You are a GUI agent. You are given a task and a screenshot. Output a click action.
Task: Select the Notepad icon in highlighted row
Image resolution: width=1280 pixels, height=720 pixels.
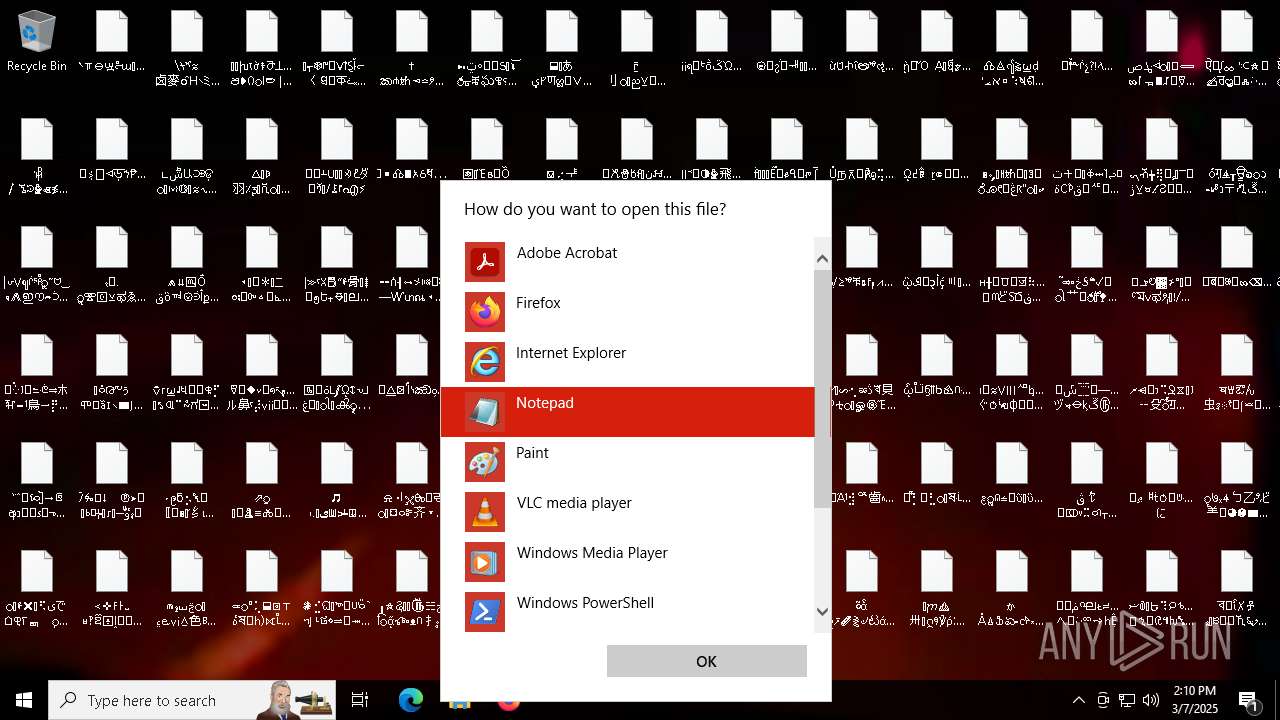click(x=485, y=412)
